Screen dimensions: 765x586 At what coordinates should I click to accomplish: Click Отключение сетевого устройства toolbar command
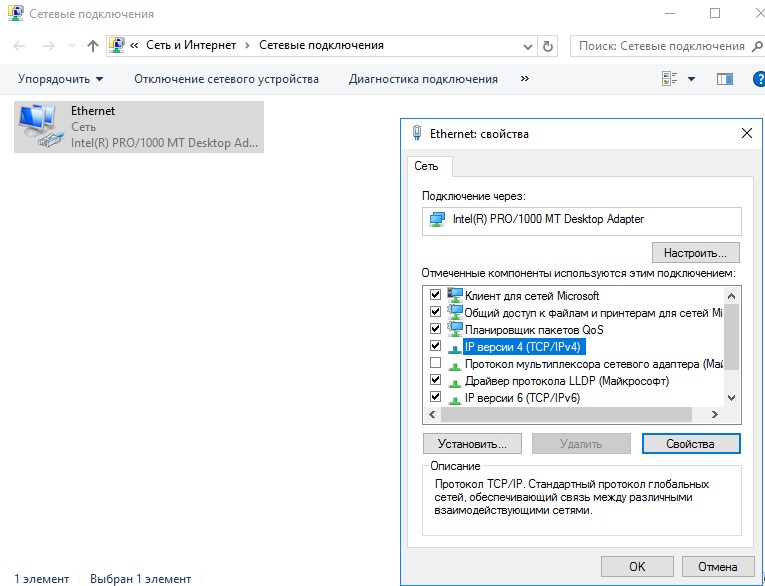[226, 79]
